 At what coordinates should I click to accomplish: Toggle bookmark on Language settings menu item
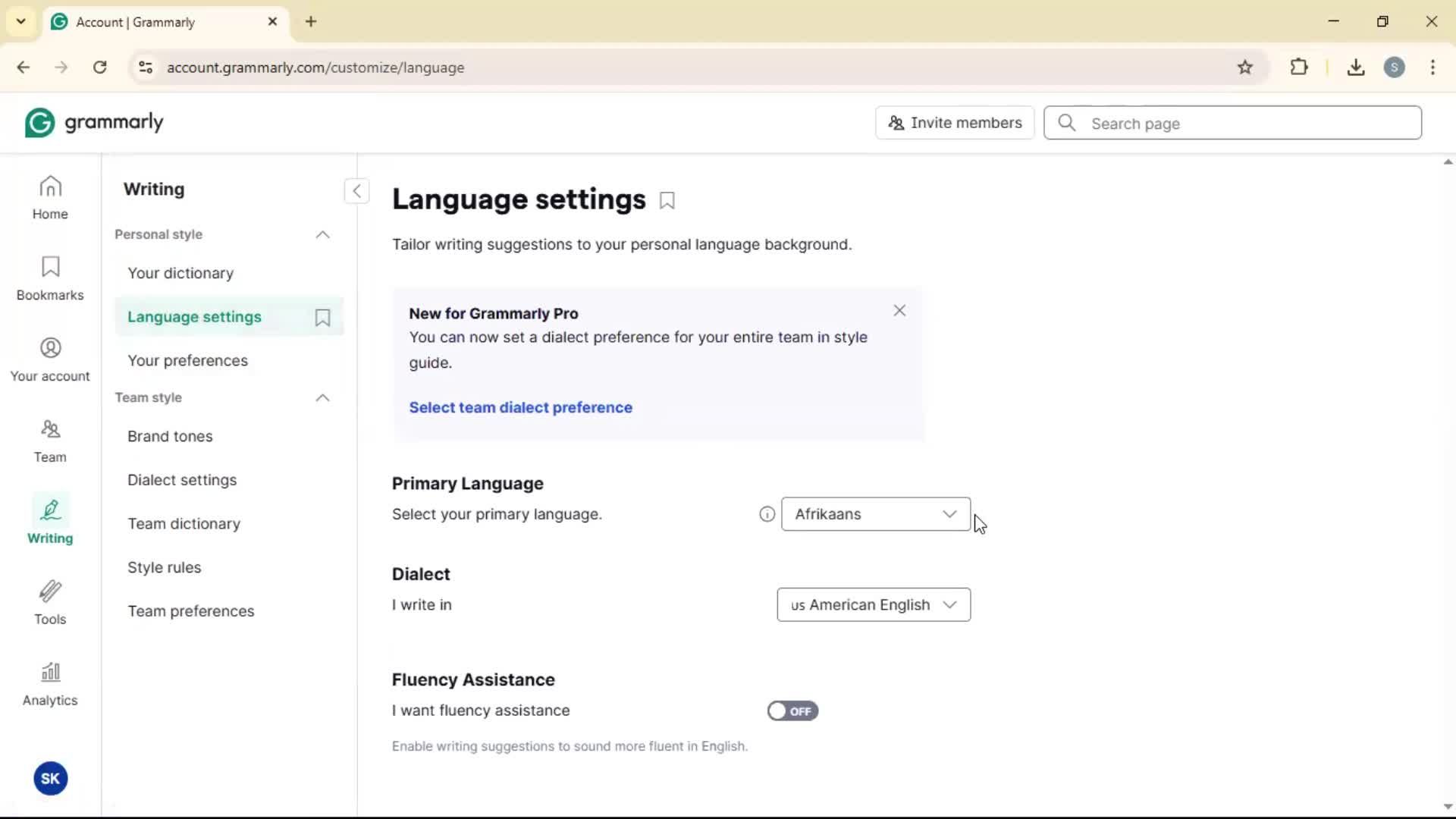[x=322, y=318]
